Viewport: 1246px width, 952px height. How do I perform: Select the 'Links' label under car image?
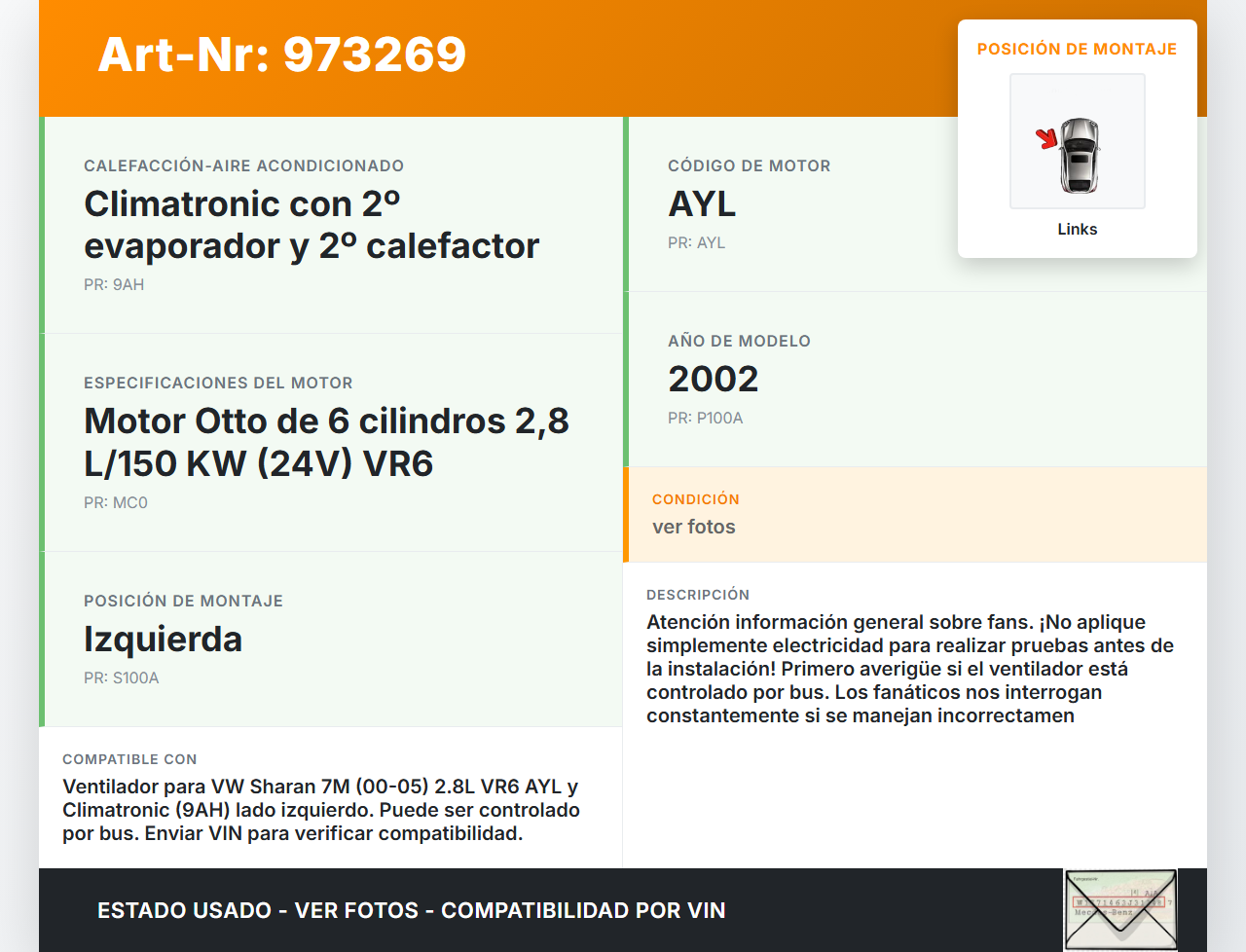point(1077,230)
